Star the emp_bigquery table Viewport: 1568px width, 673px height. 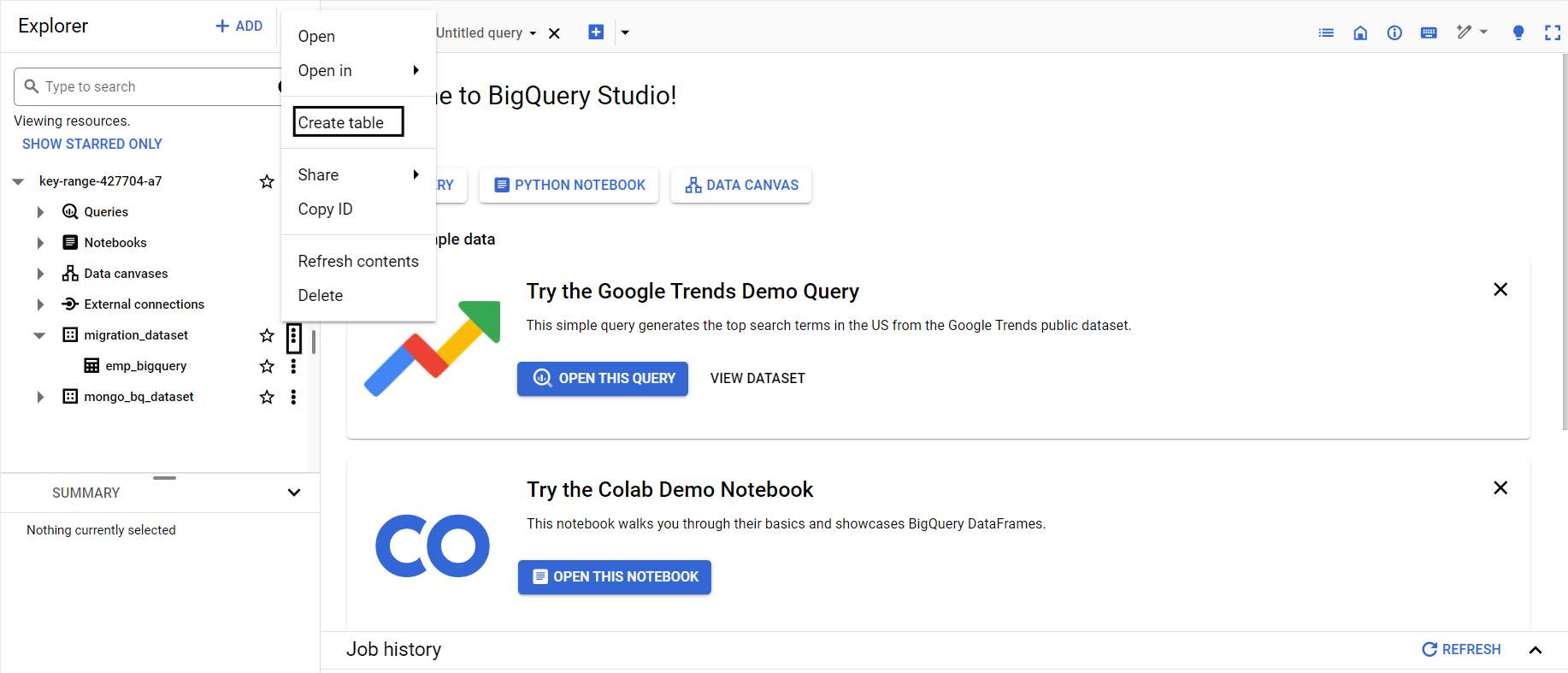coord(267,366)
